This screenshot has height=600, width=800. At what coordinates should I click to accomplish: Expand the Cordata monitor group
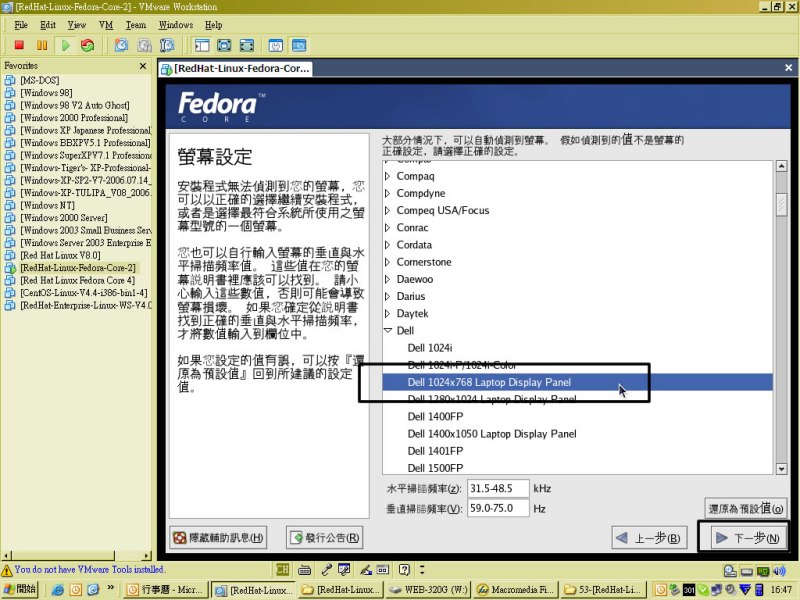pos(387,245)
